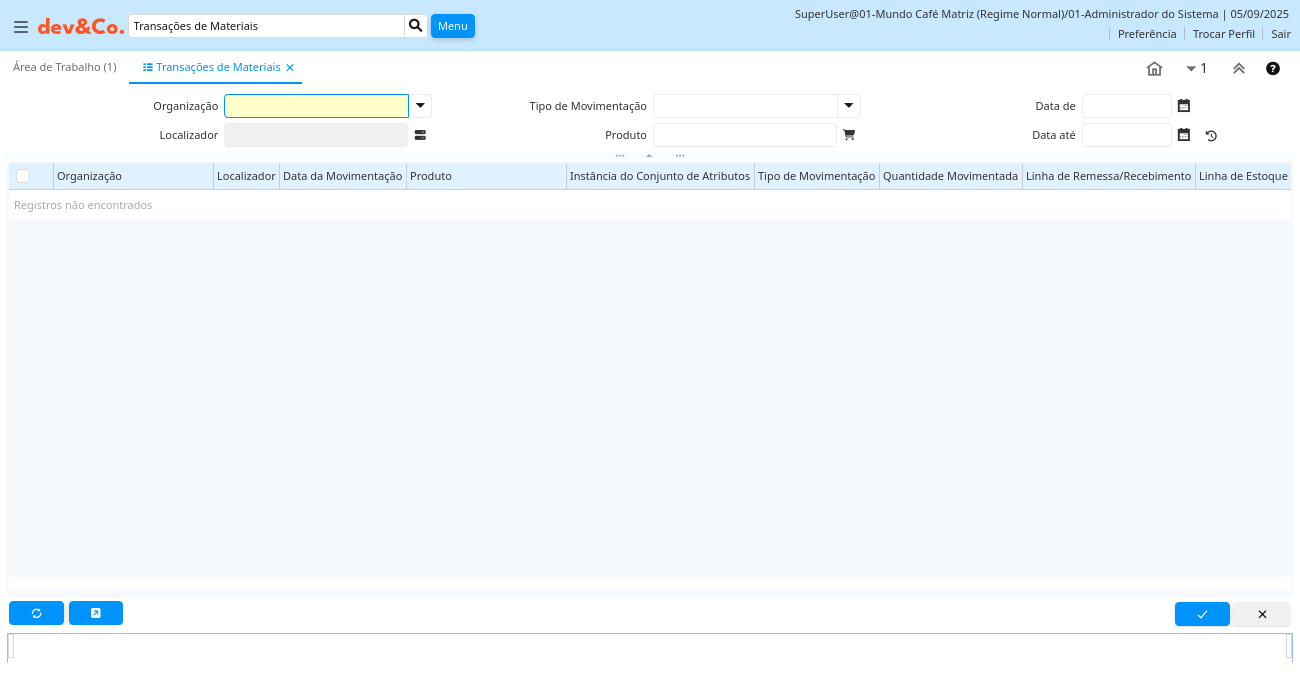
Task: Click the magnifier search icon
Action: coord(416,26)
